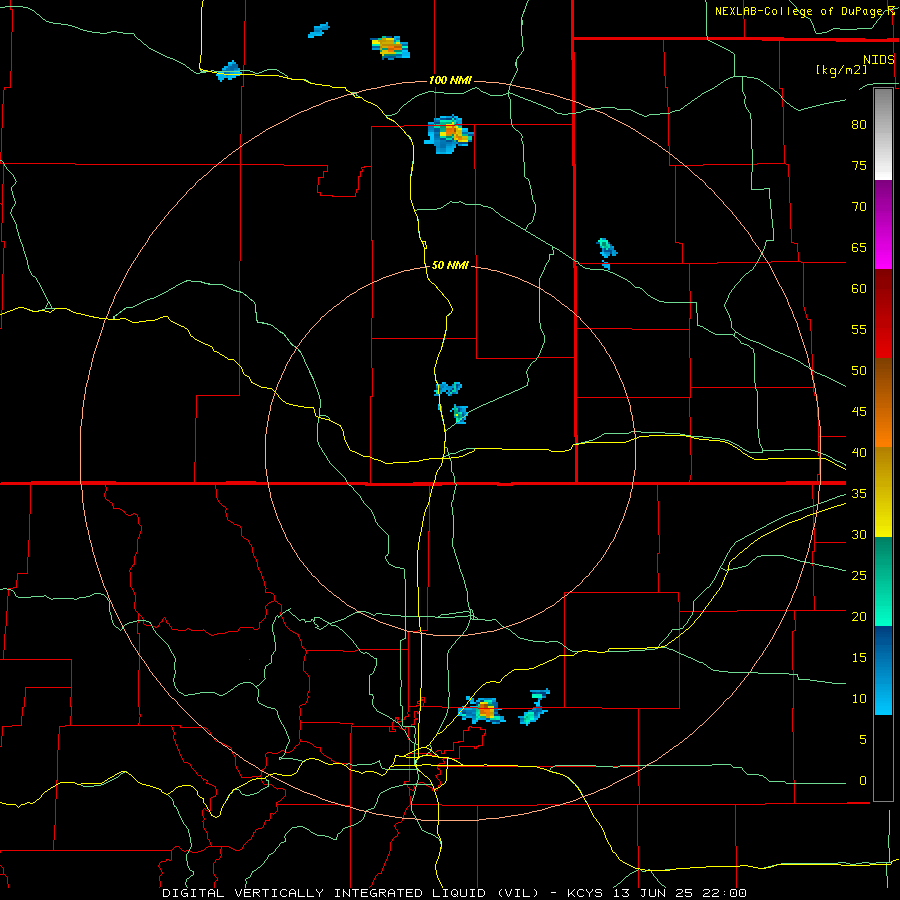Click the 20 value on the scale
Viewport: 900px width, 900px height.
tap(859, 616)
